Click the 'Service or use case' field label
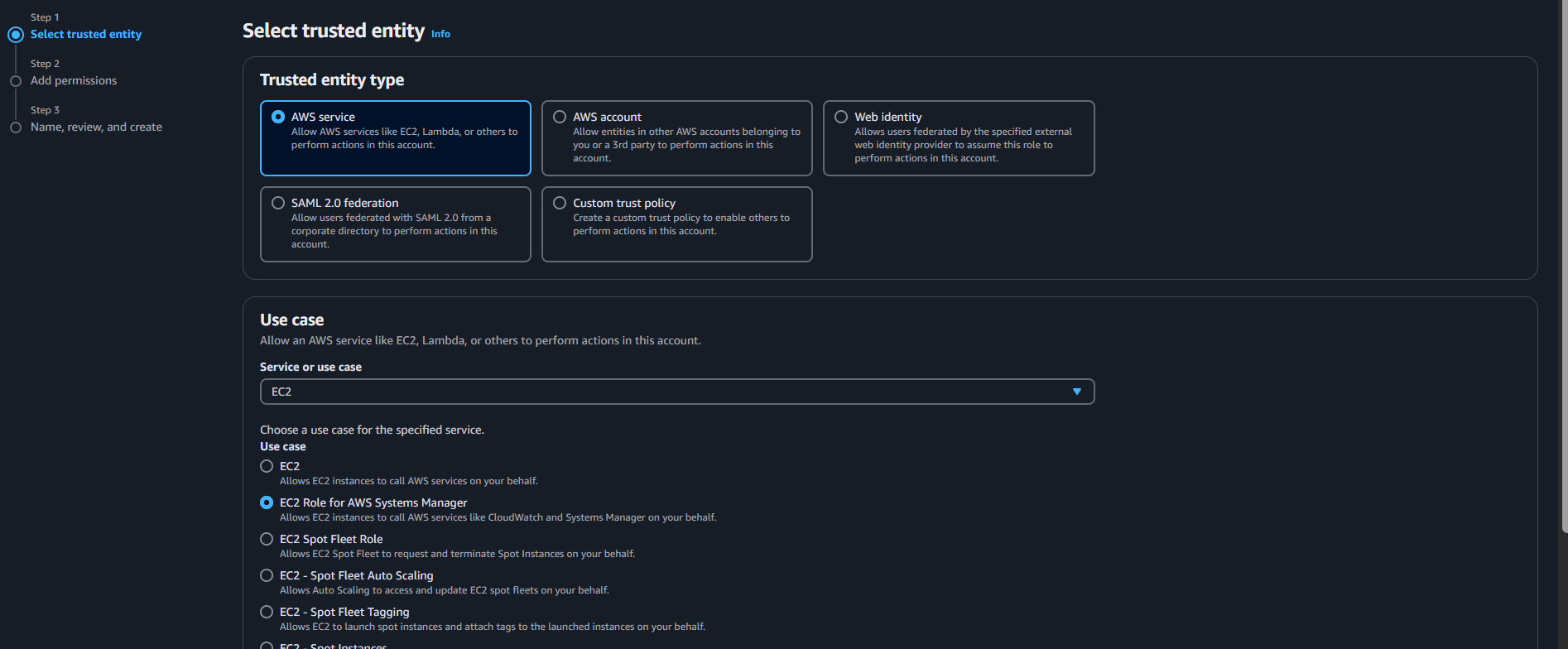Image resolution: width=1568 pixels, height=649 pixels. click(x=310, y=367)
